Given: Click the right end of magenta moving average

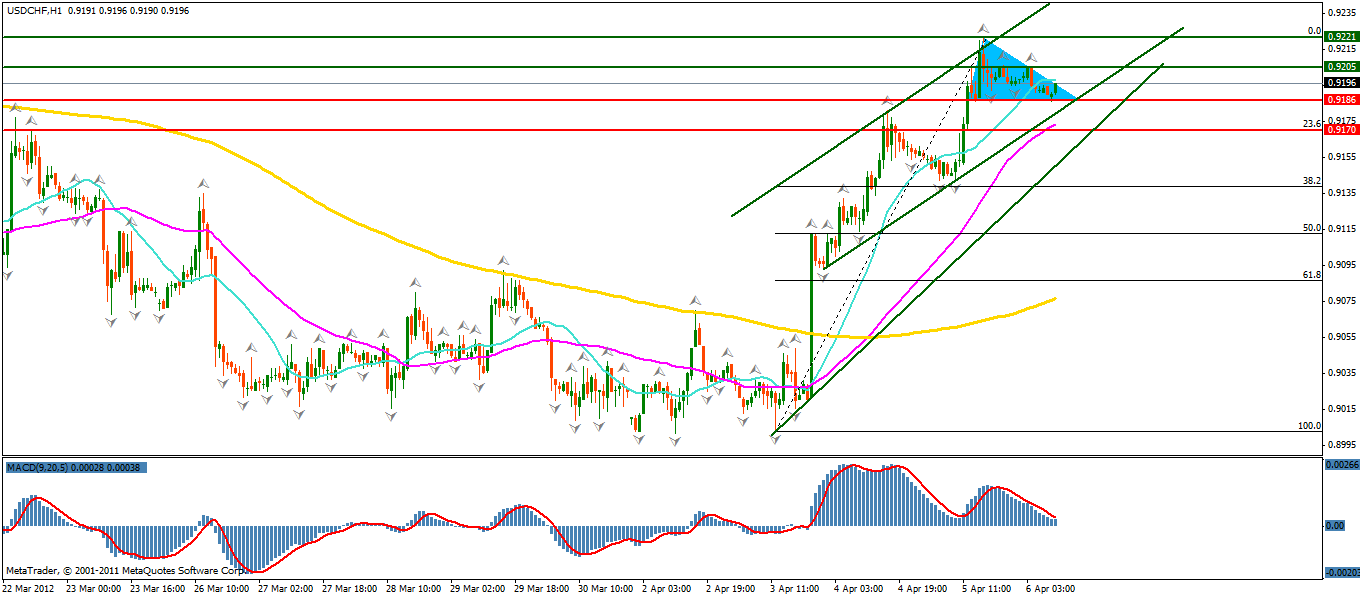Looking at the screenshot, I should [x=1053, y=127].
